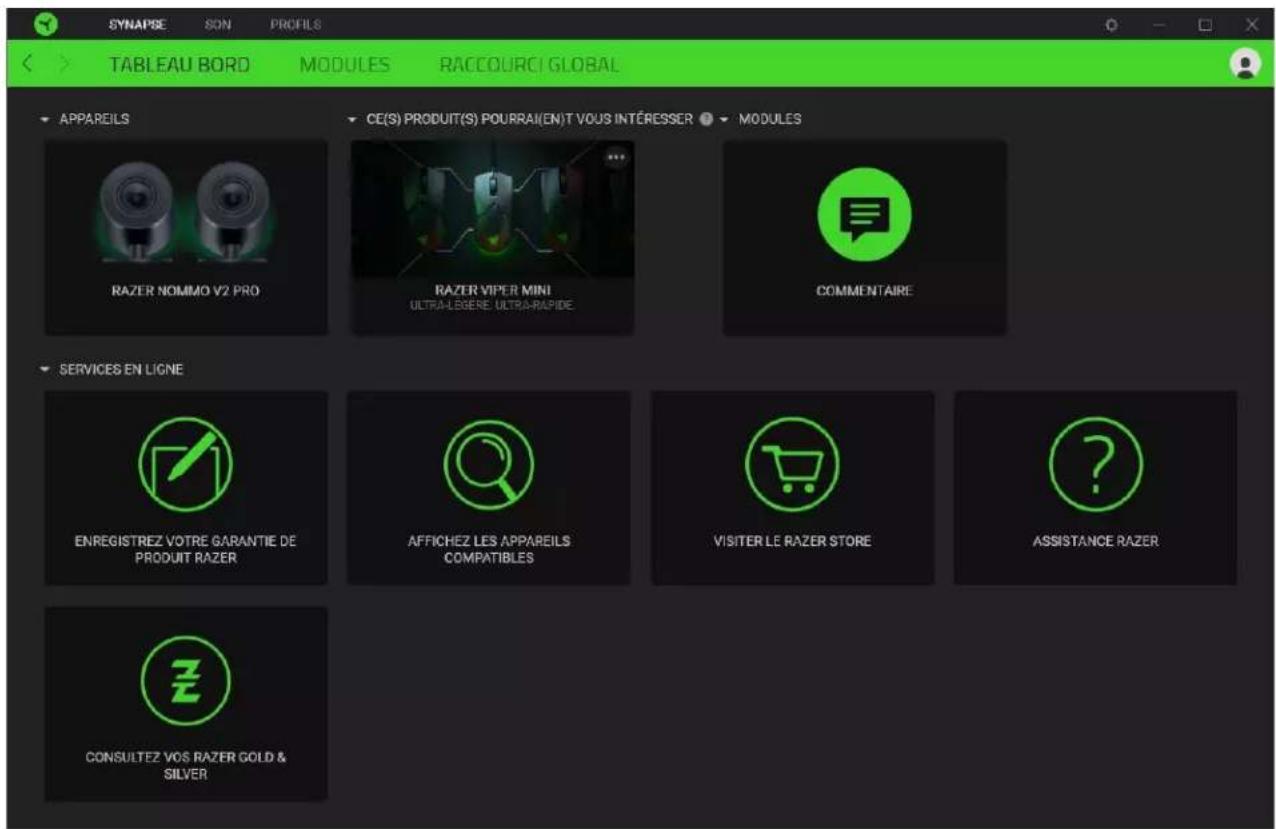This screenshot has width=1276, height=829.
Task: Minimize the Synapse window
Action: coord(1161,24)
